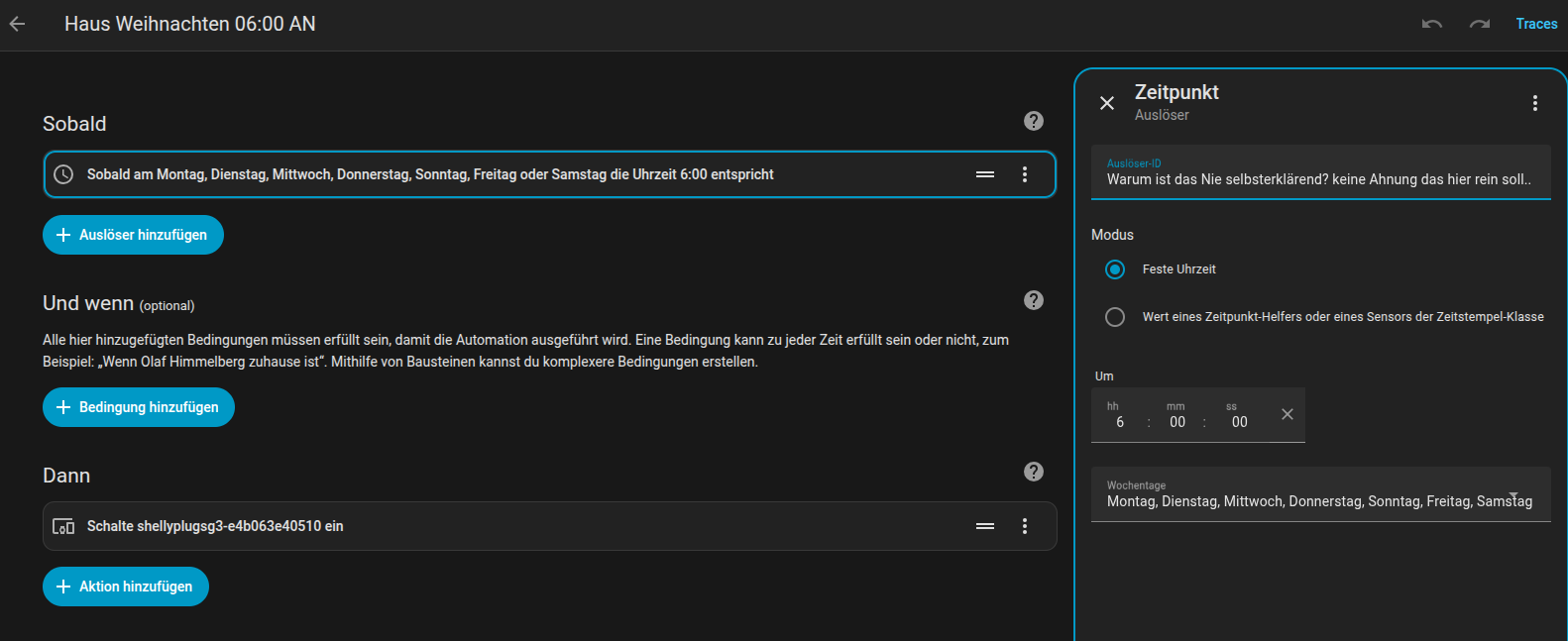Select Wert eines Zeitpunkt-Helfers radio option
1568x641 pixels.
click(1115, 317)
